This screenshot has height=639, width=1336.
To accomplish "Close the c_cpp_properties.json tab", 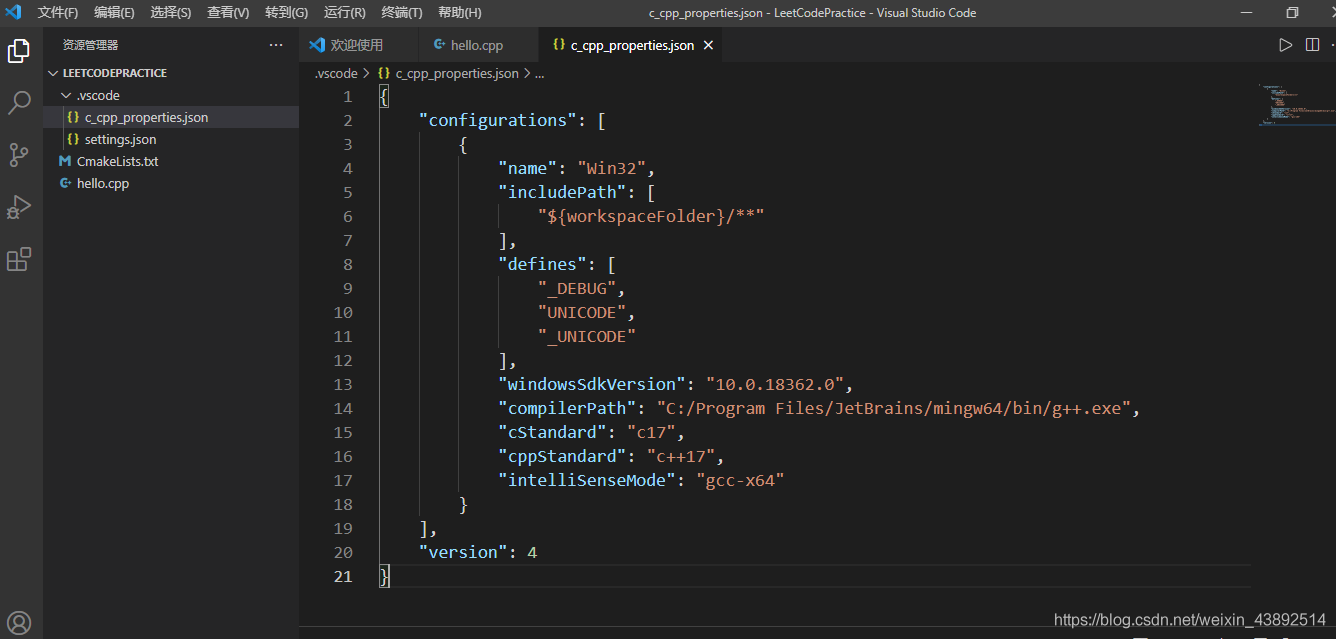I will coord(709,45).
